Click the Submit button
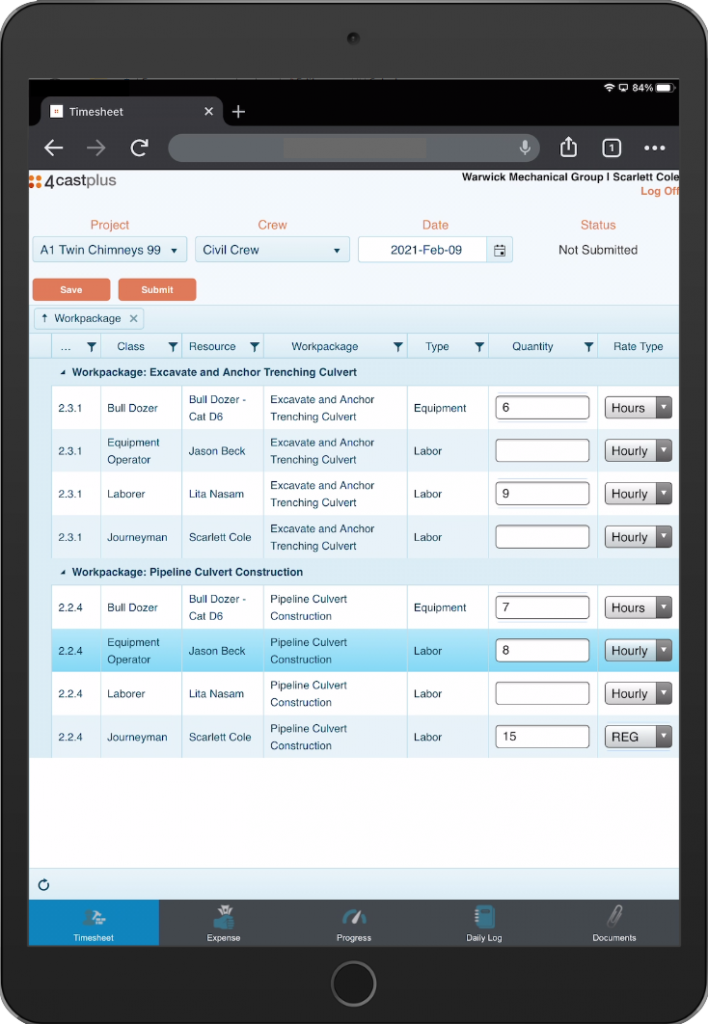The width and height of the screenshot is (708, 1024). tap(157, 290)
